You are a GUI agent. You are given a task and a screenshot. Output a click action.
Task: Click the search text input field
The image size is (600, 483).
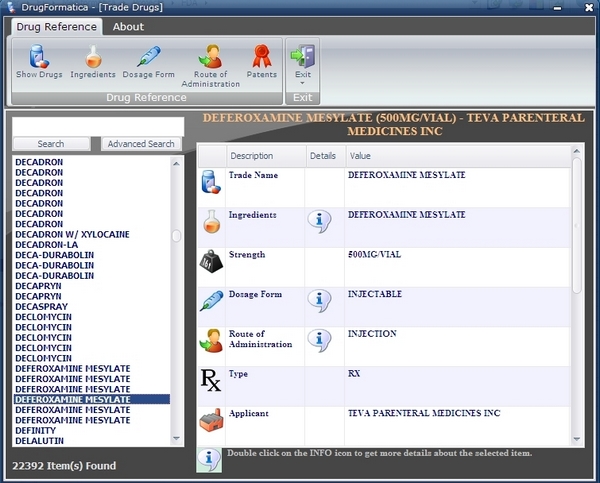96,125
